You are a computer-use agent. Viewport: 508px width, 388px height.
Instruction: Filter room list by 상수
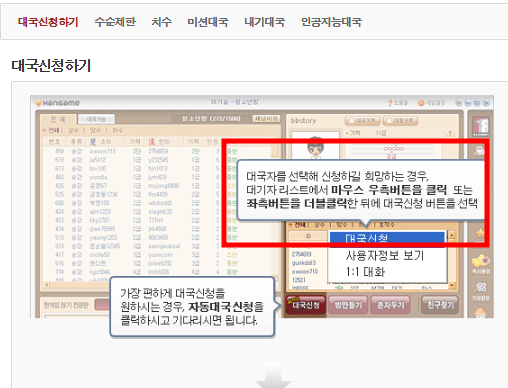(73, 130)
